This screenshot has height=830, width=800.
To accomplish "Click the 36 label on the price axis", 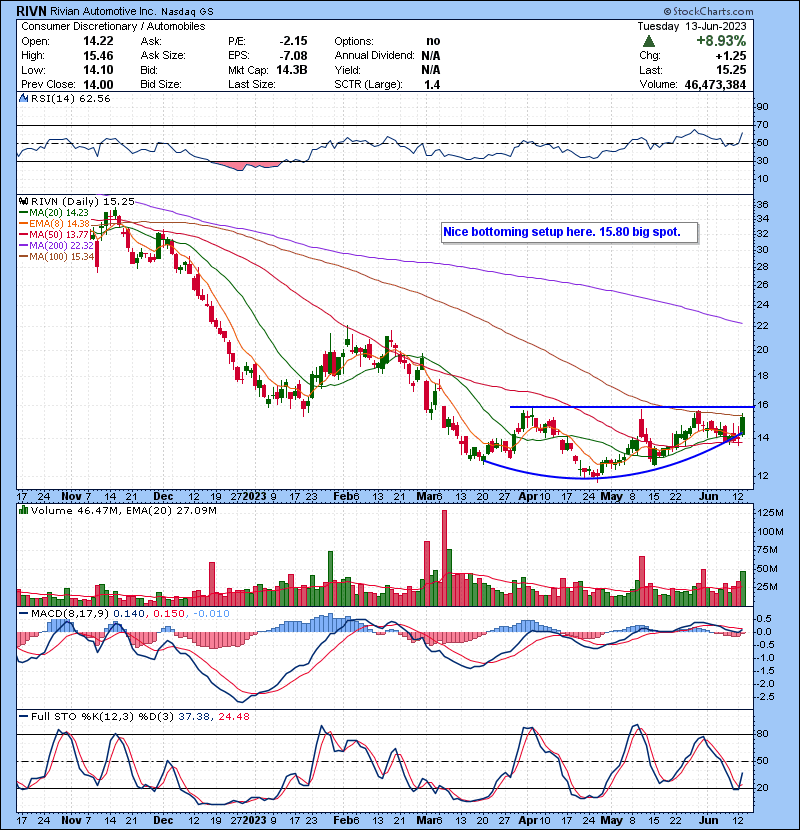I will (763, 204).
